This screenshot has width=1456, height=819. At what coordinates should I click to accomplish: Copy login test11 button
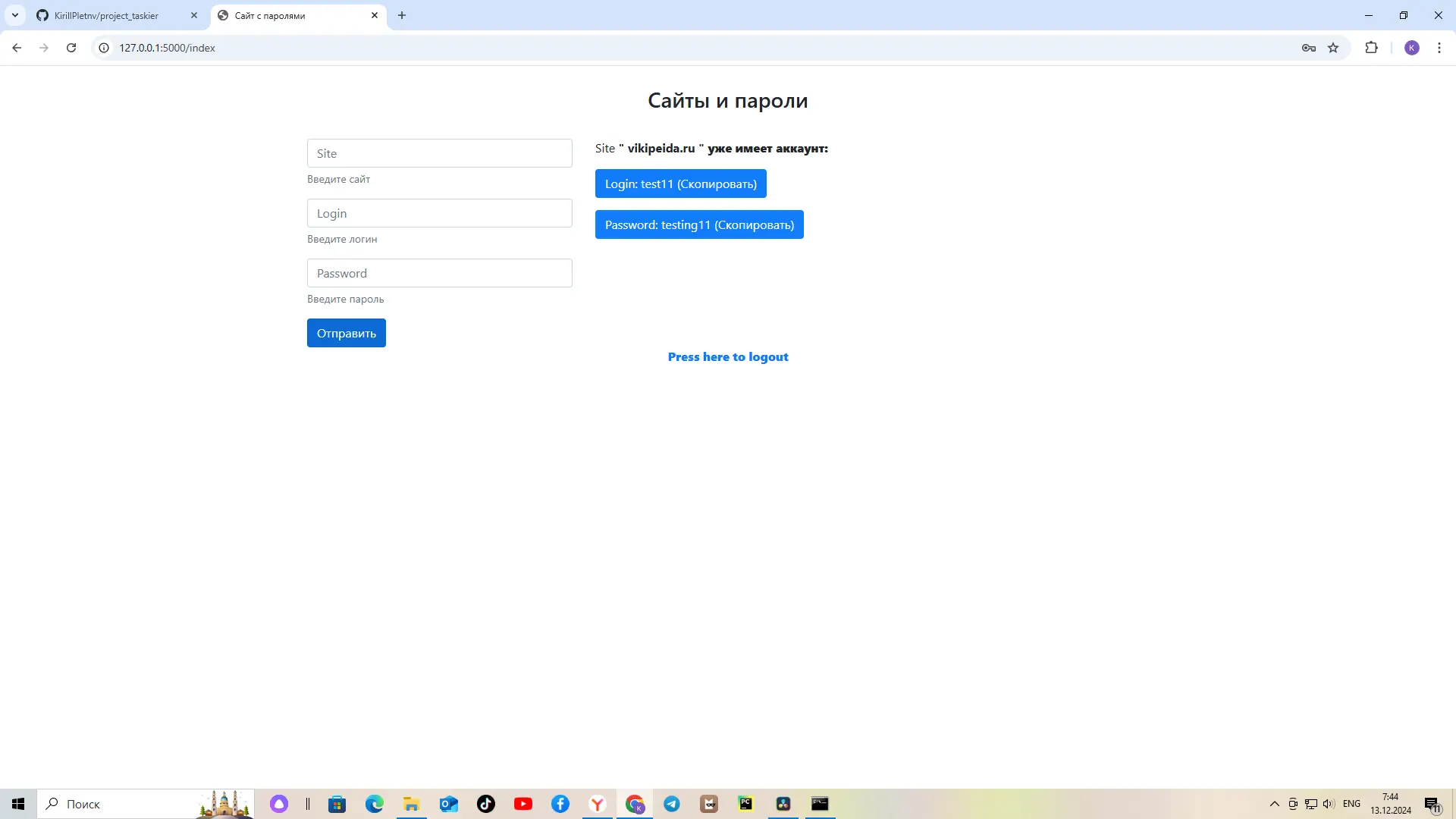[680, 184]
